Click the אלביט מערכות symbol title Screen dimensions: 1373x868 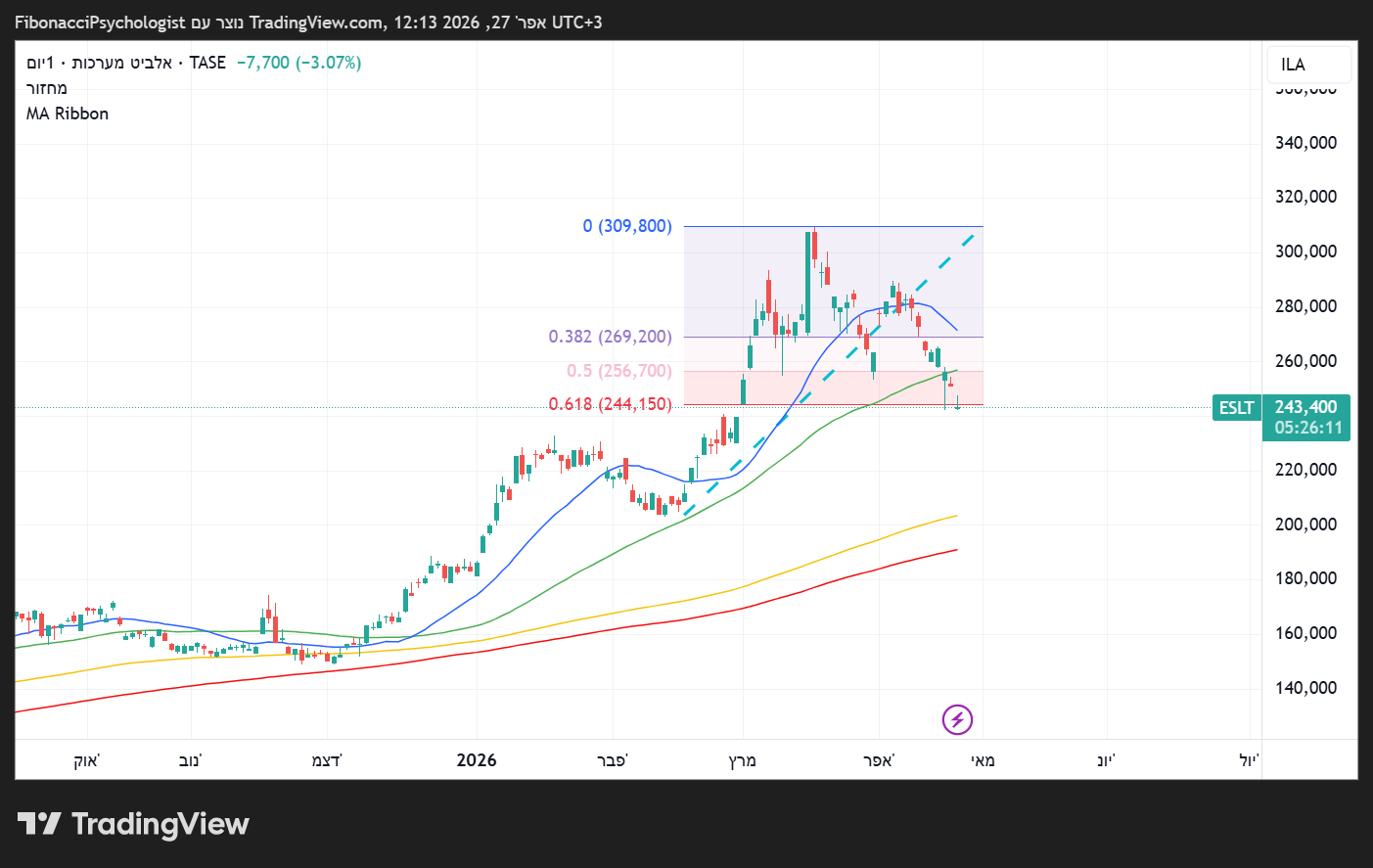click(x=122, y=63)
